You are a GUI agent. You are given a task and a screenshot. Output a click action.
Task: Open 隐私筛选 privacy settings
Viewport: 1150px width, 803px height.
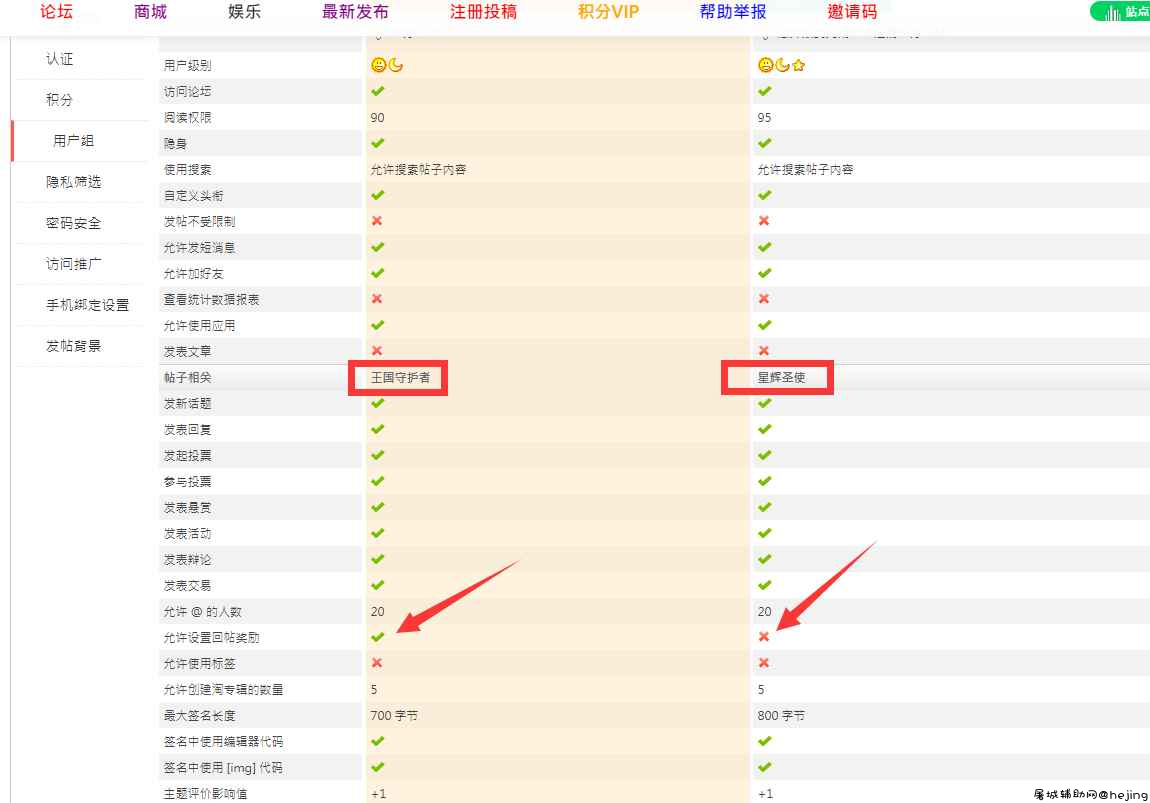[73, 182]
